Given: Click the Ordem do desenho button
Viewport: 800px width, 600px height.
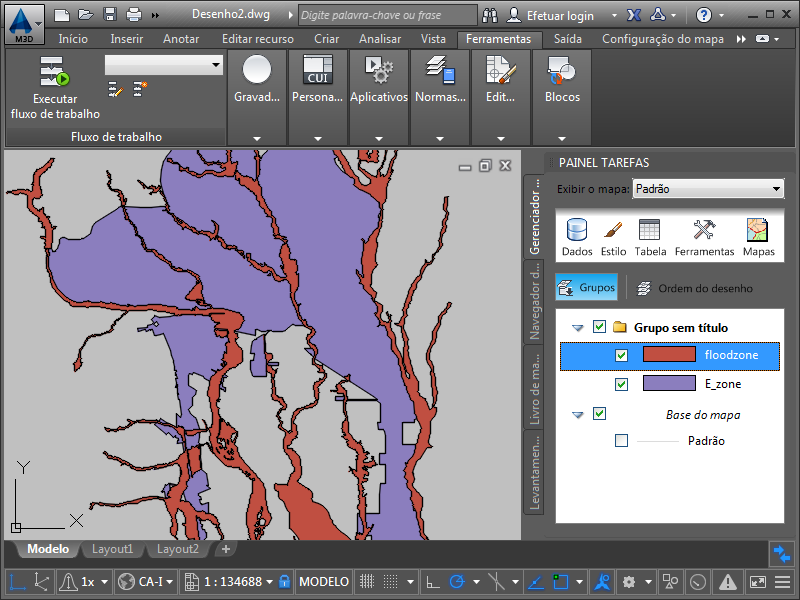Looking at the screenshot, I should tap(694, 288).
